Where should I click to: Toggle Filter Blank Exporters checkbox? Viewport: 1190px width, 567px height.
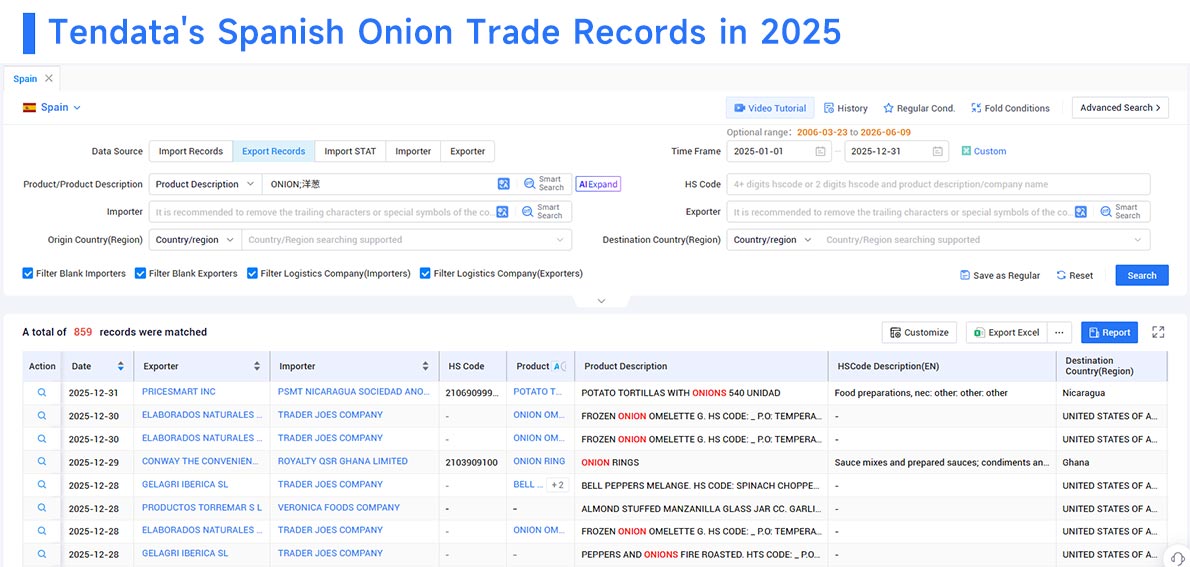point(140,273)
